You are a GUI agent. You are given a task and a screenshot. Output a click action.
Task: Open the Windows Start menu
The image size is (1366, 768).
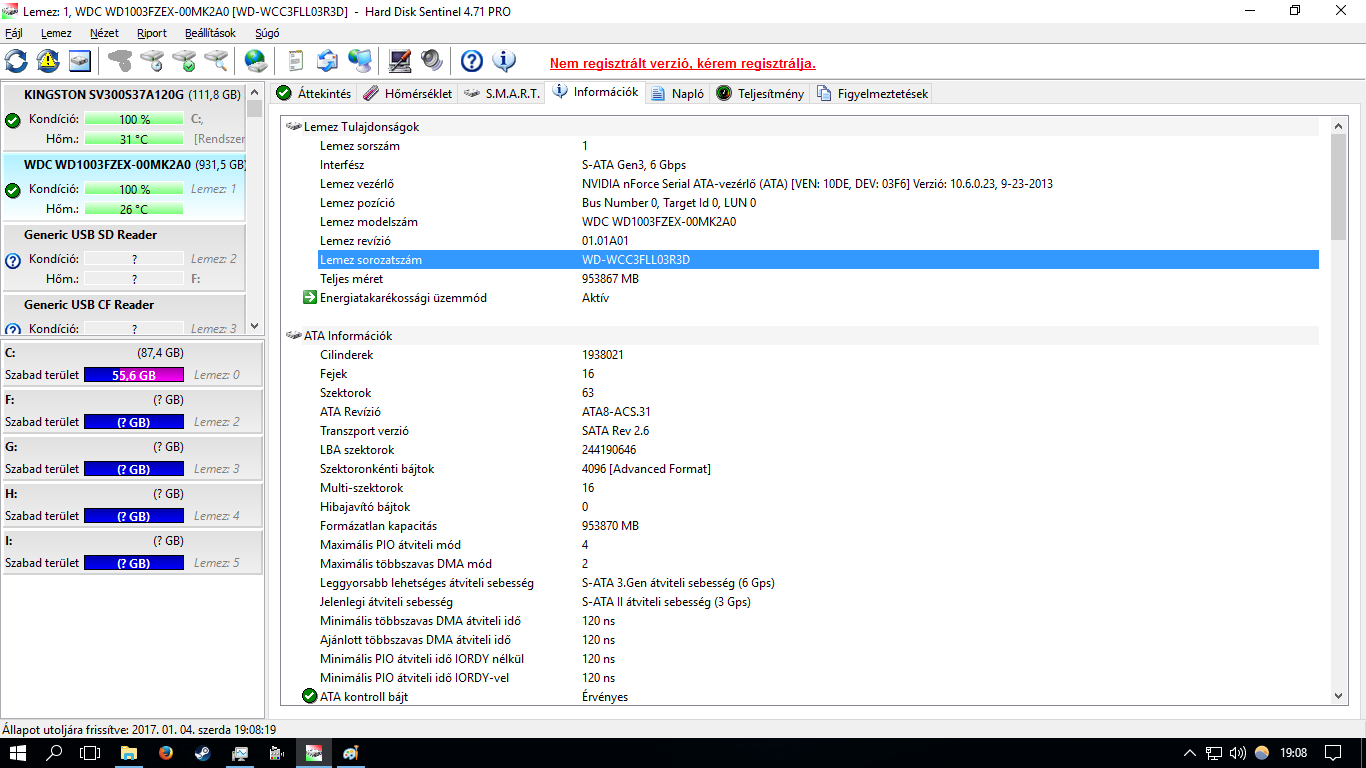(x=18, y=752)
